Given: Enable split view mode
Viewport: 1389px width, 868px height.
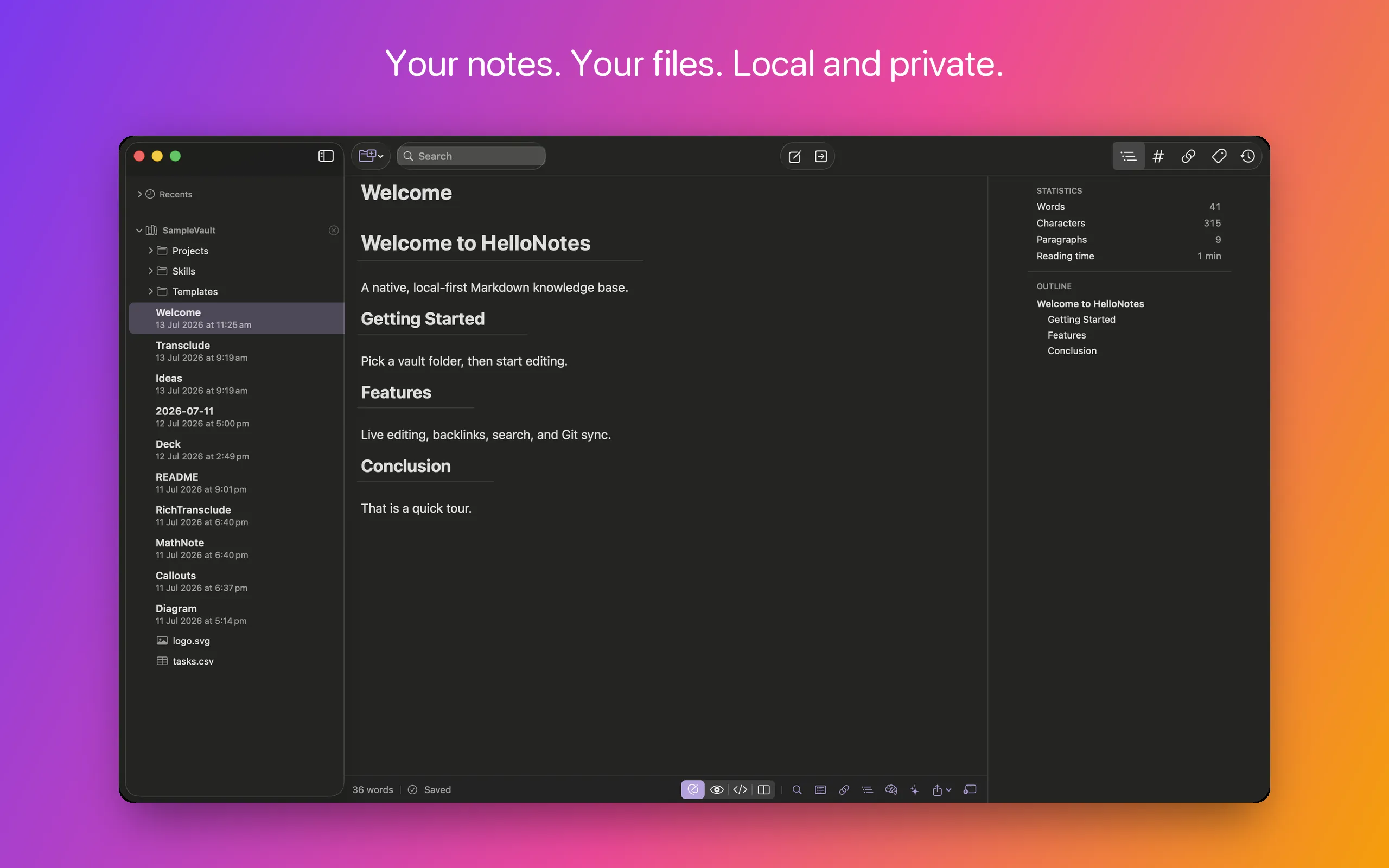Looking at the screenshot, I should [763, 790].
